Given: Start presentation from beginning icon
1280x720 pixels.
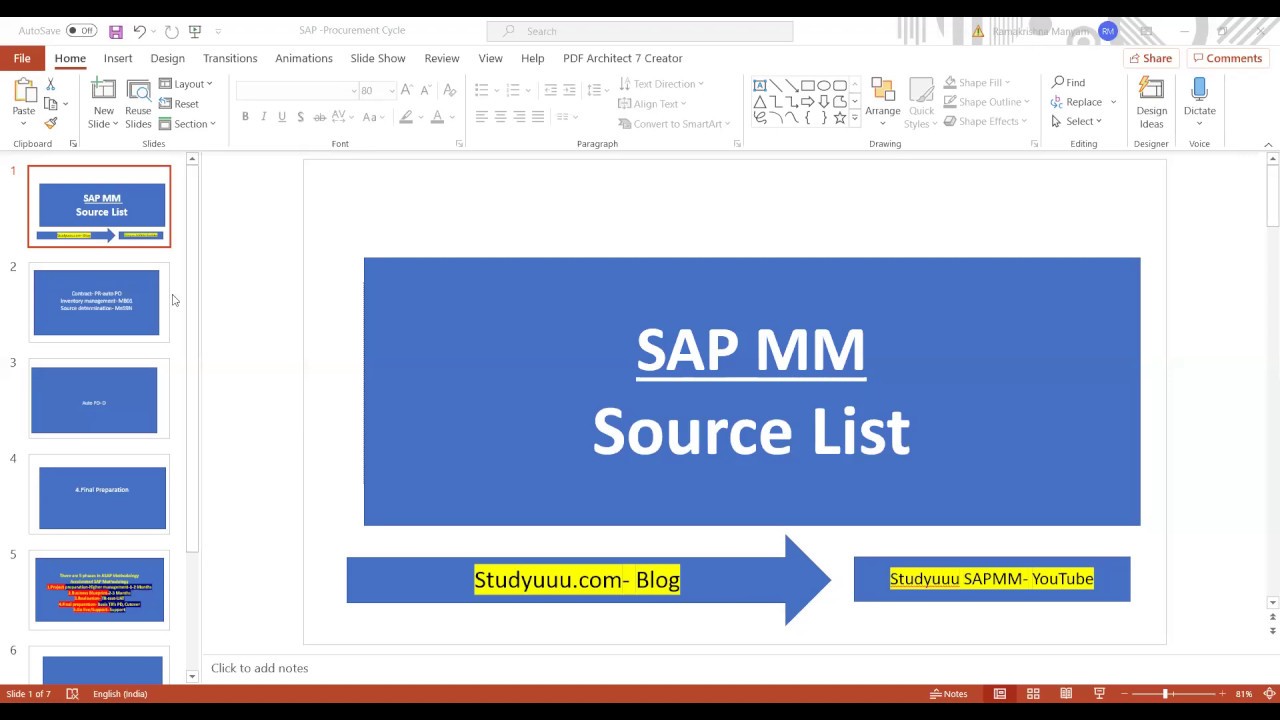Looking at the screenshot, I should [195, 31].
